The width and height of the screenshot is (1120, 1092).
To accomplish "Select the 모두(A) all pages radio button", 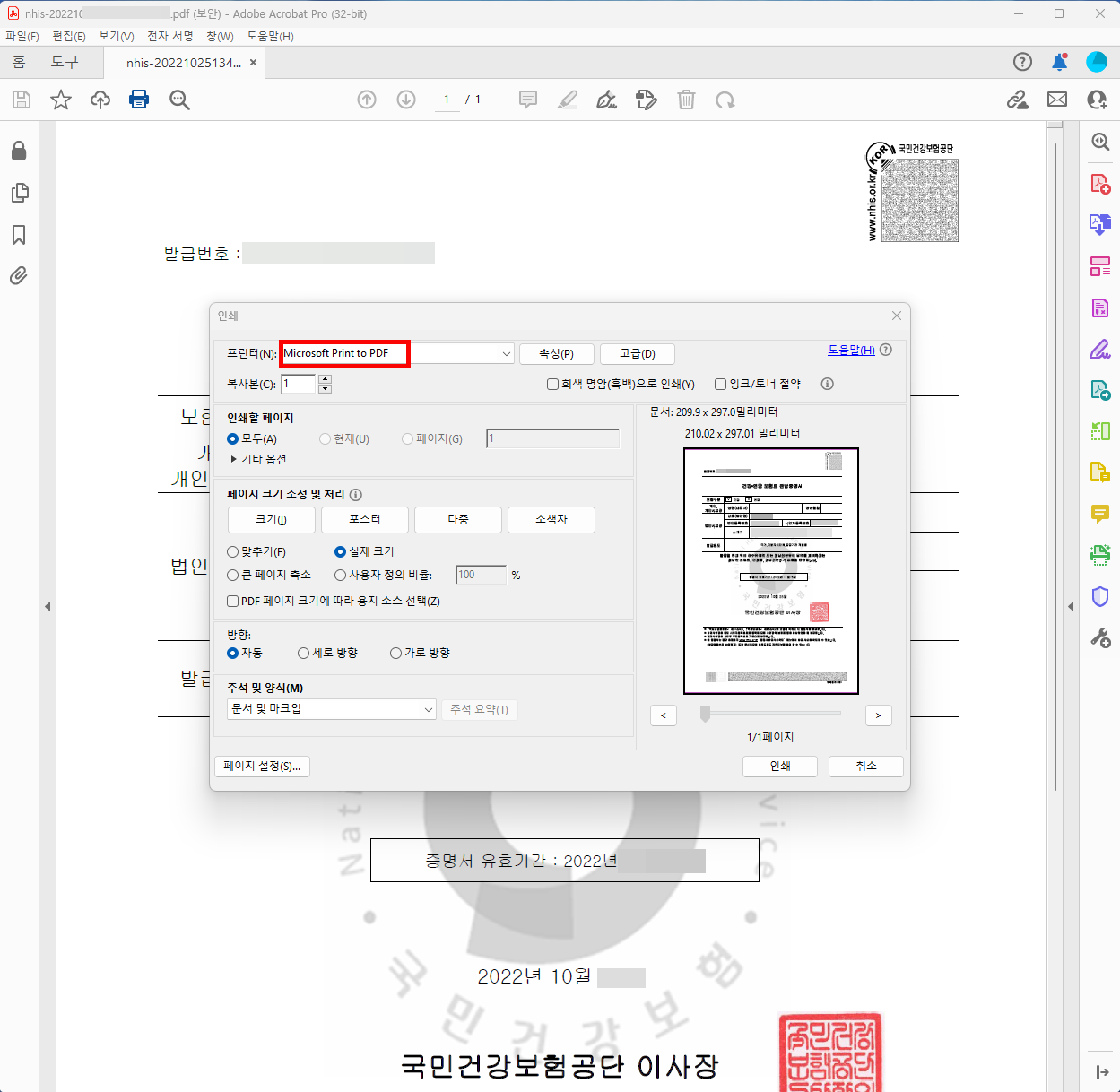I will pos(233,439).
